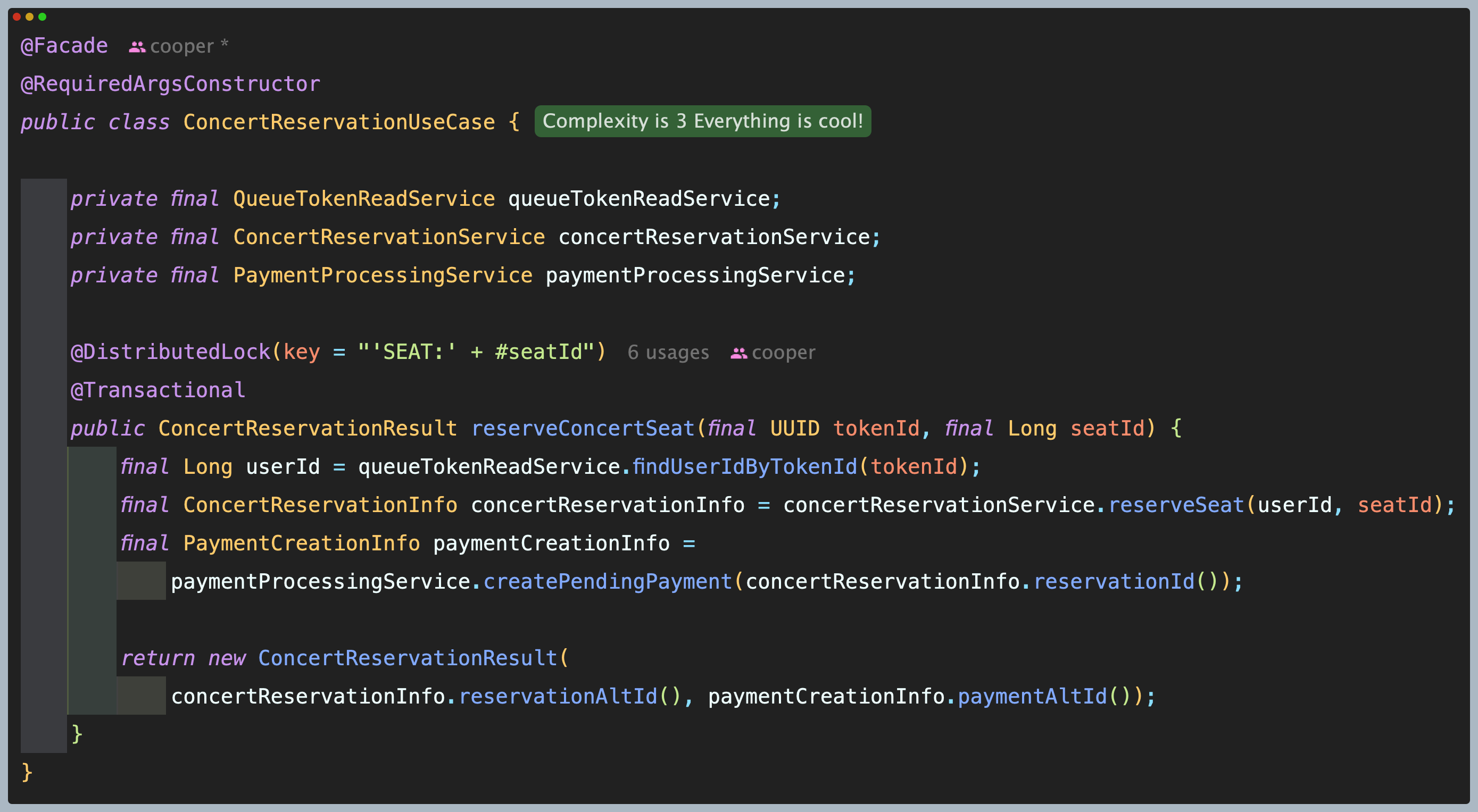Click the @Transactional annotation
The height and width of the screenshot is (812, 1478).
158,390
